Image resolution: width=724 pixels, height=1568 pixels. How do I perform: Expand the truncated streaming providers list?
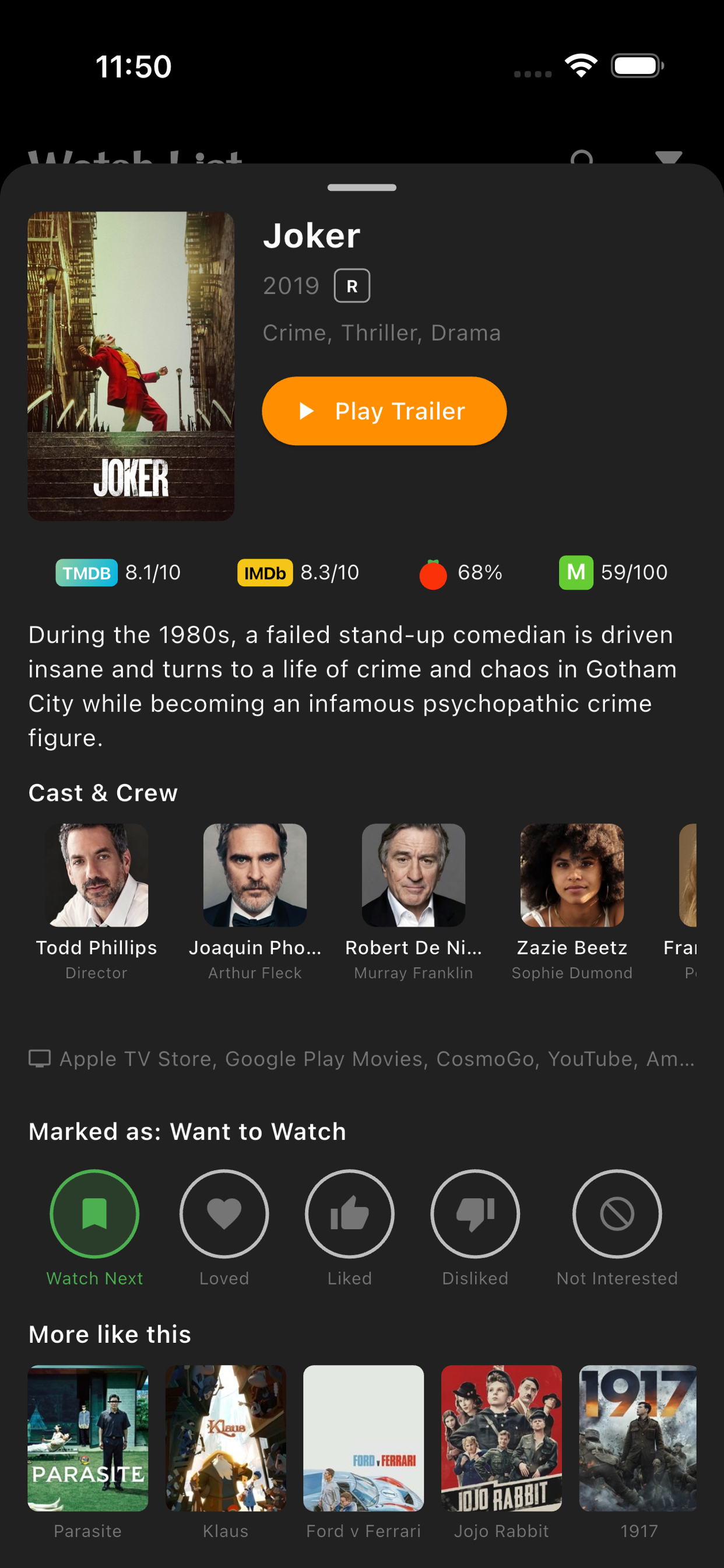click(377, 1059)
